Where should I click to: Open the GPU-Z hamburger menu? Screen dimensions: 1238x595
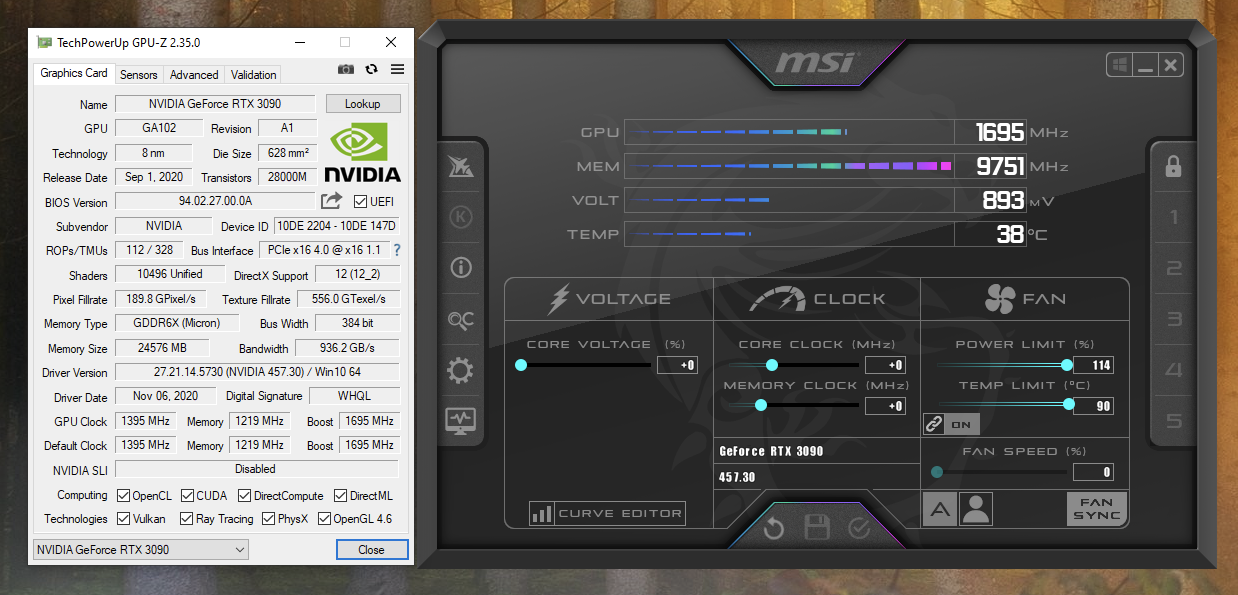398,69
